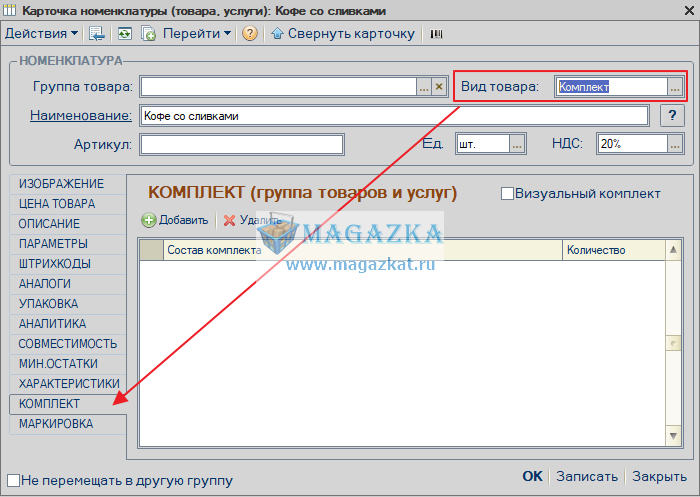Click the Группа товара input field
Image resolution: width=700 pixels, height=497 pixels.
[279, 87]
